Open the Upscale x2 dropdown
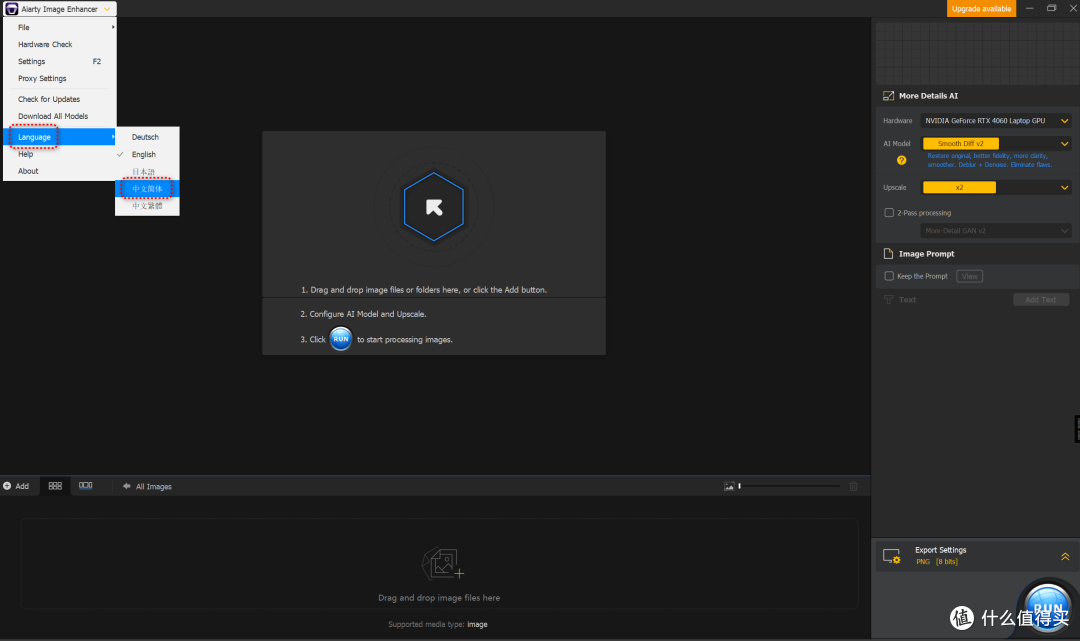This screenshot has width=1080, height=641. coord(995,187)
